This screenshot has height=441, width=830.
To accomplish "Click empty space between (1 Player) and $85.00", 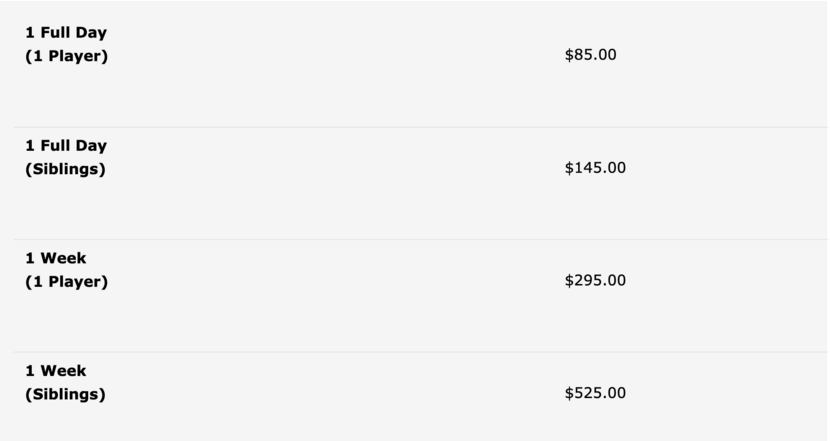I will coord(336,55).
